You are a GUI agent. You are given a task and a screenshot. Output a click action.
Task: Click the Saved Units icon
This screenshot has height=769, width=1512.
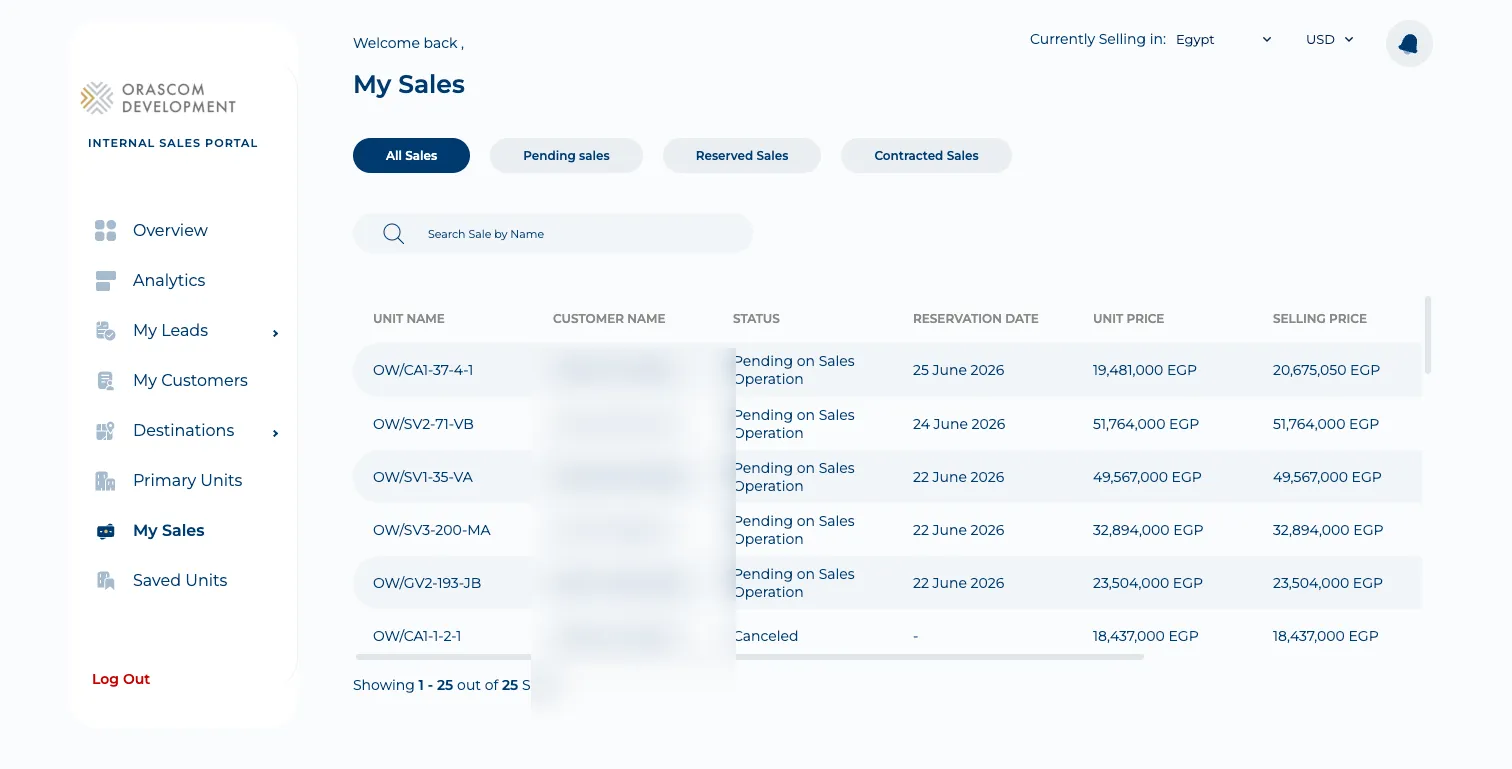tap(106, 581)
